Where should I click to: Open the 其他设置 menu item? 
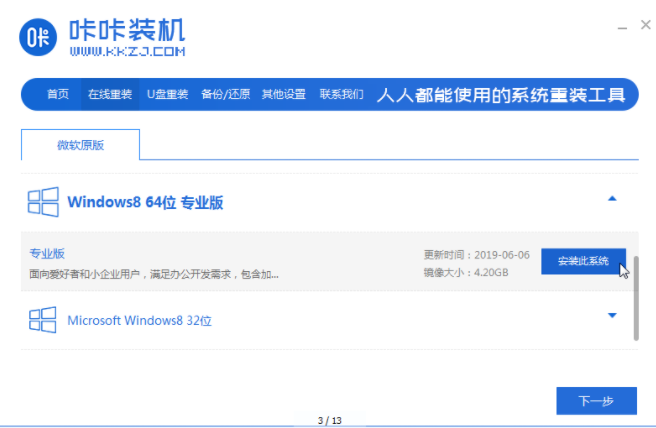pos(284,94)
